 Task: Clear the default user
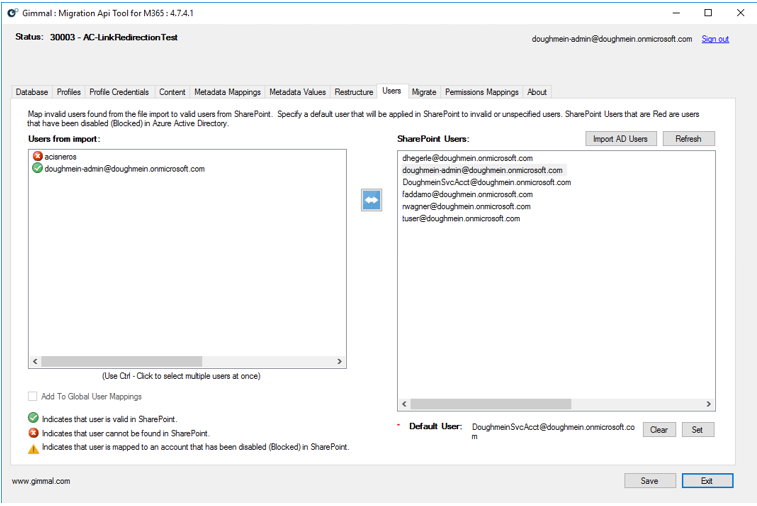(658, 430)
